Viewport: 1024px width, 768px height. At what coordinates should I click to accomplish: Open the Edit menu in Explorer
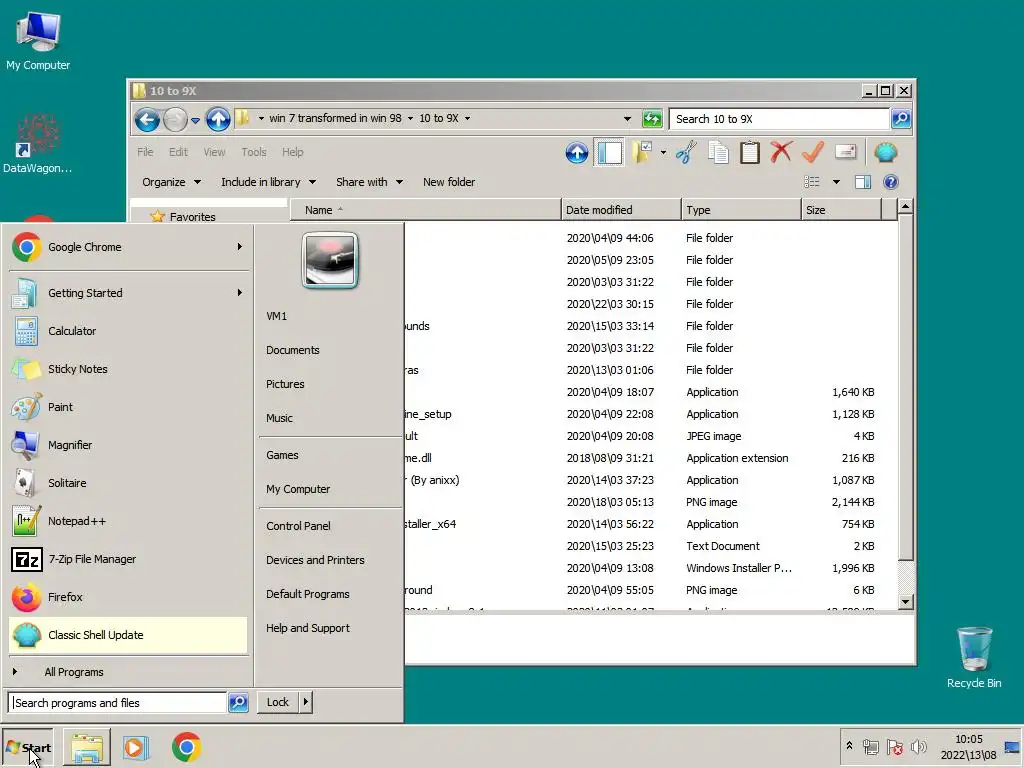(178, 152)
